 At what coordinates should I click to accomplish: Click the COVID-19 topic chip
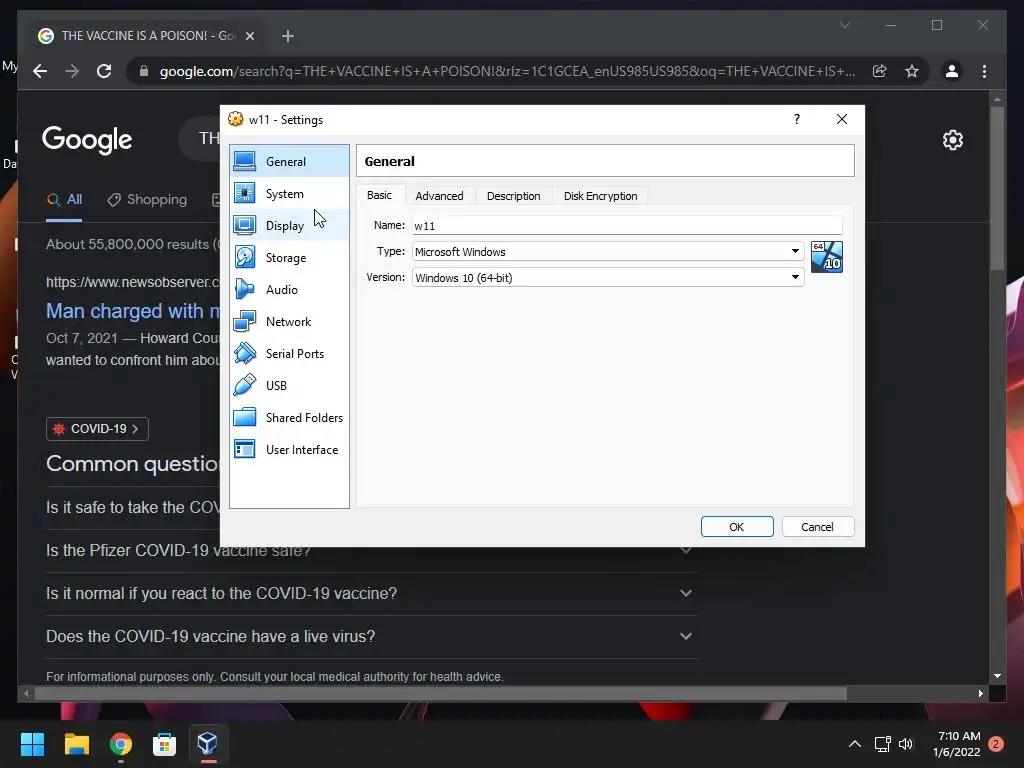point(97,429)
